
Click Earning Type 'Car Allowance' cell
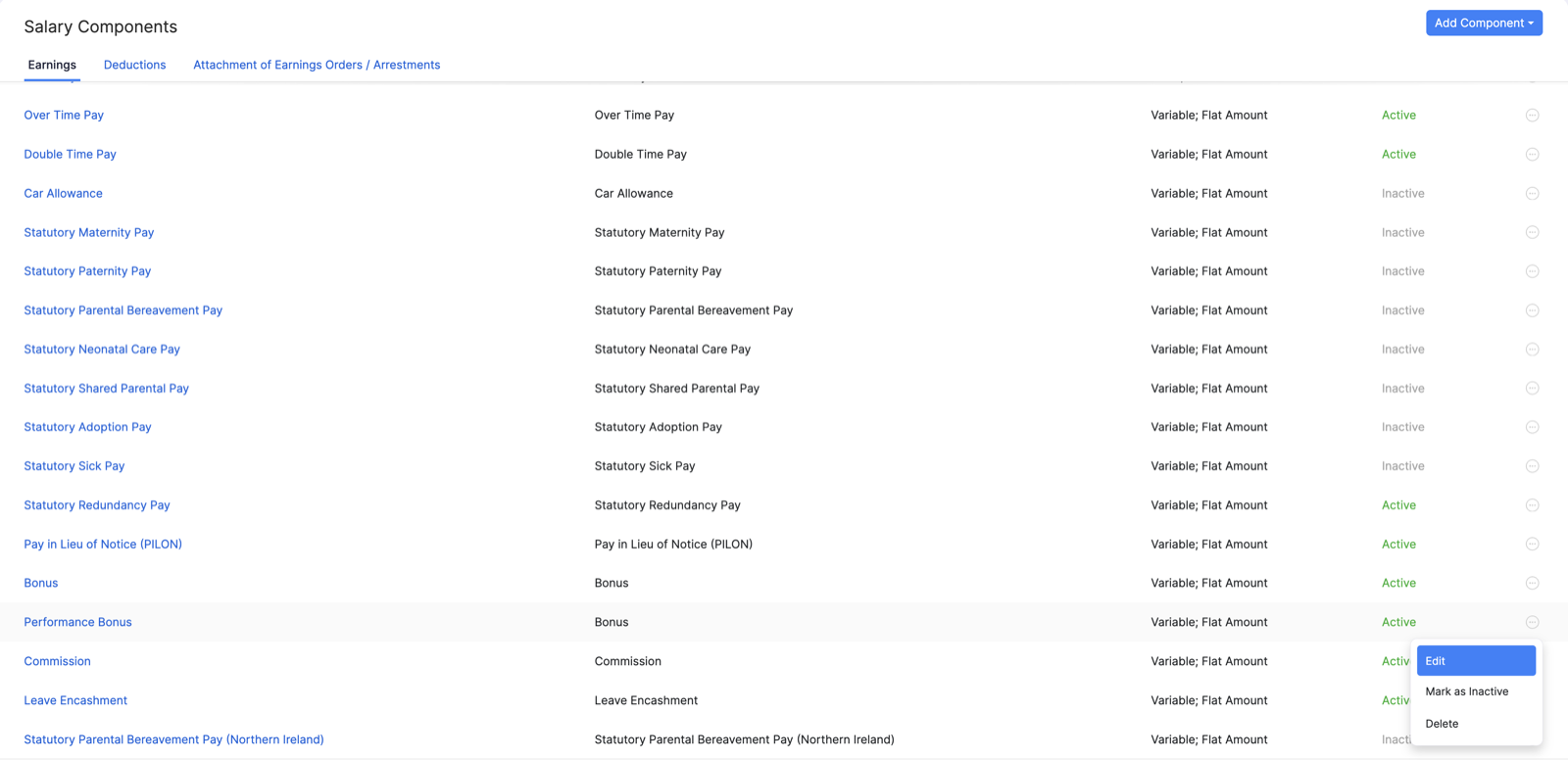(x=634, y=194)
